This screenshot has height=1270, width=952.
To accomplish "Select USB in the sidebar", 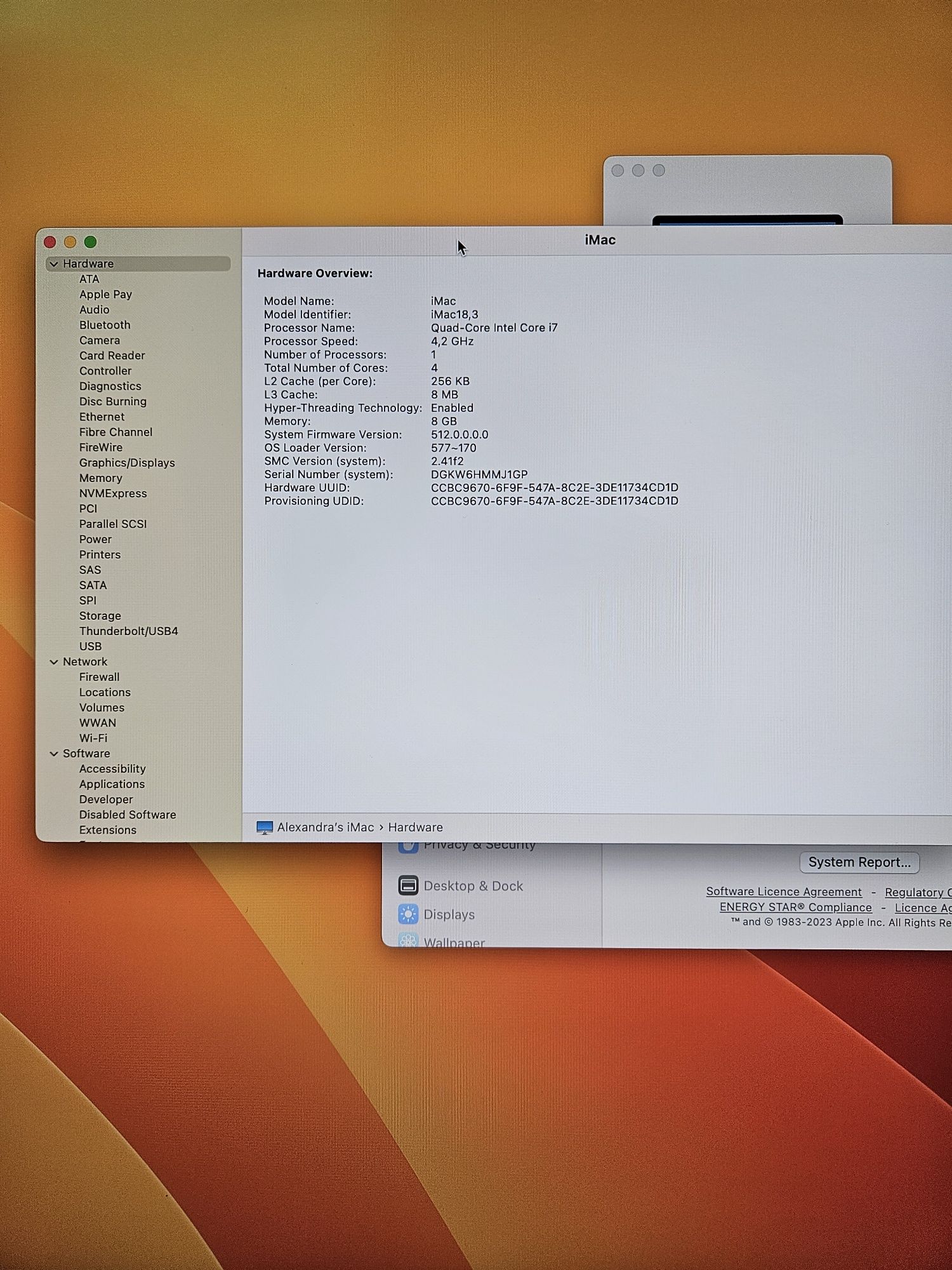I will pyautogui.click(x=90, y=646).
